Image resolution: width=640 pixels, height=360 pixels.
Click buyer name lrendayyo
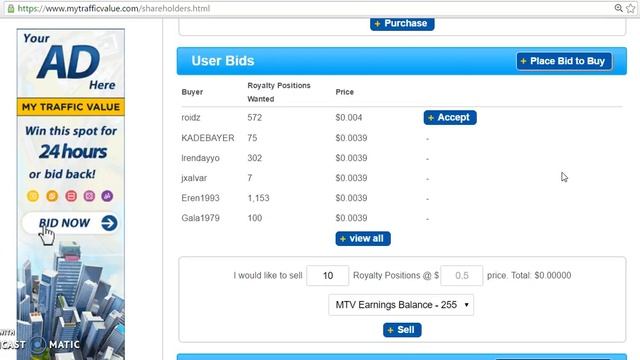200,158
